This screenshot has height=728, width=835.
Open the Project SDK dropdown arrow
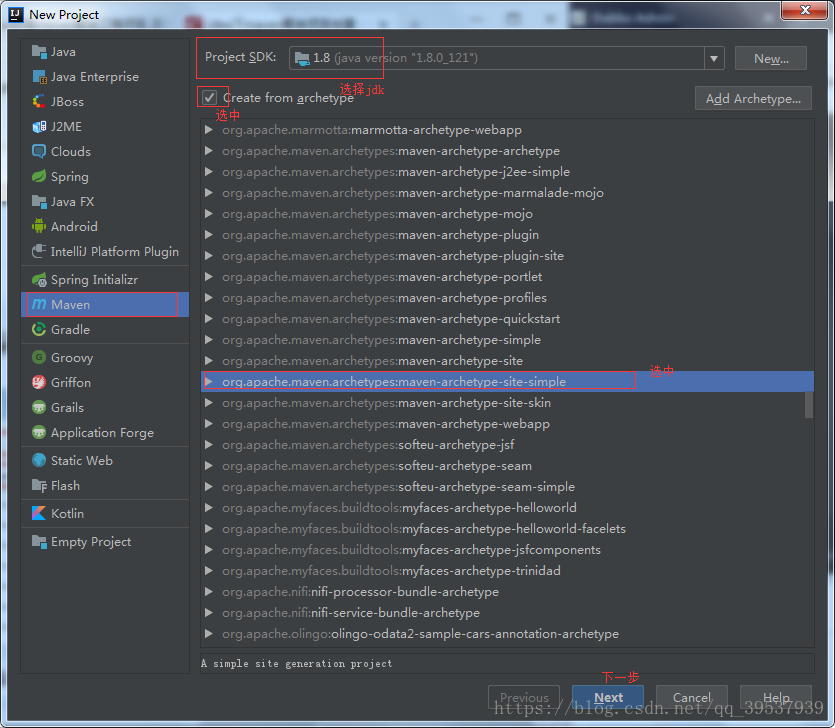pos(714,58)
